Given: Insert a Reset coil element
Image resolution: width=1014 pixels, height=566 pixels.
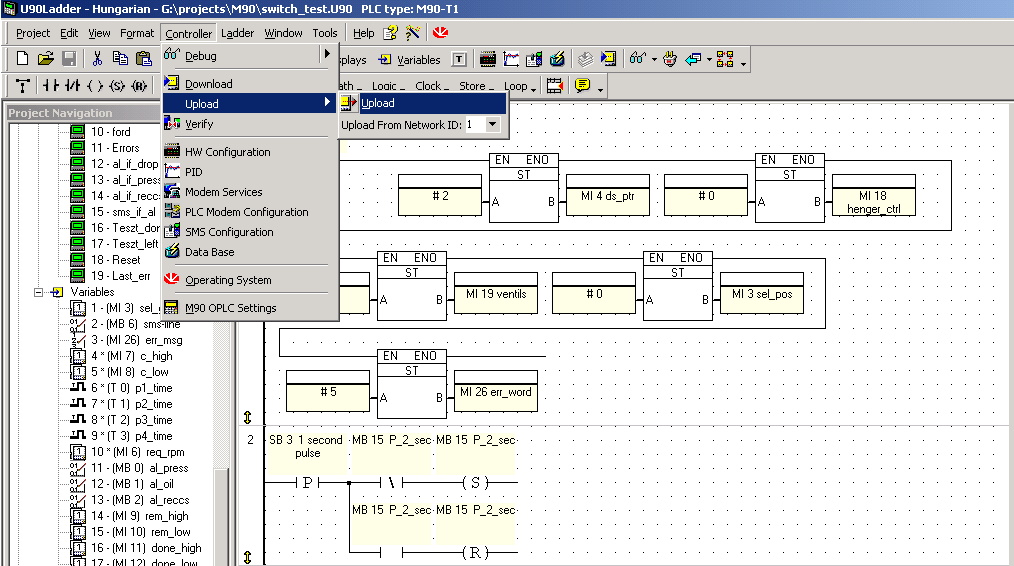Looking at the screenshot, I should tap(139, 85).
